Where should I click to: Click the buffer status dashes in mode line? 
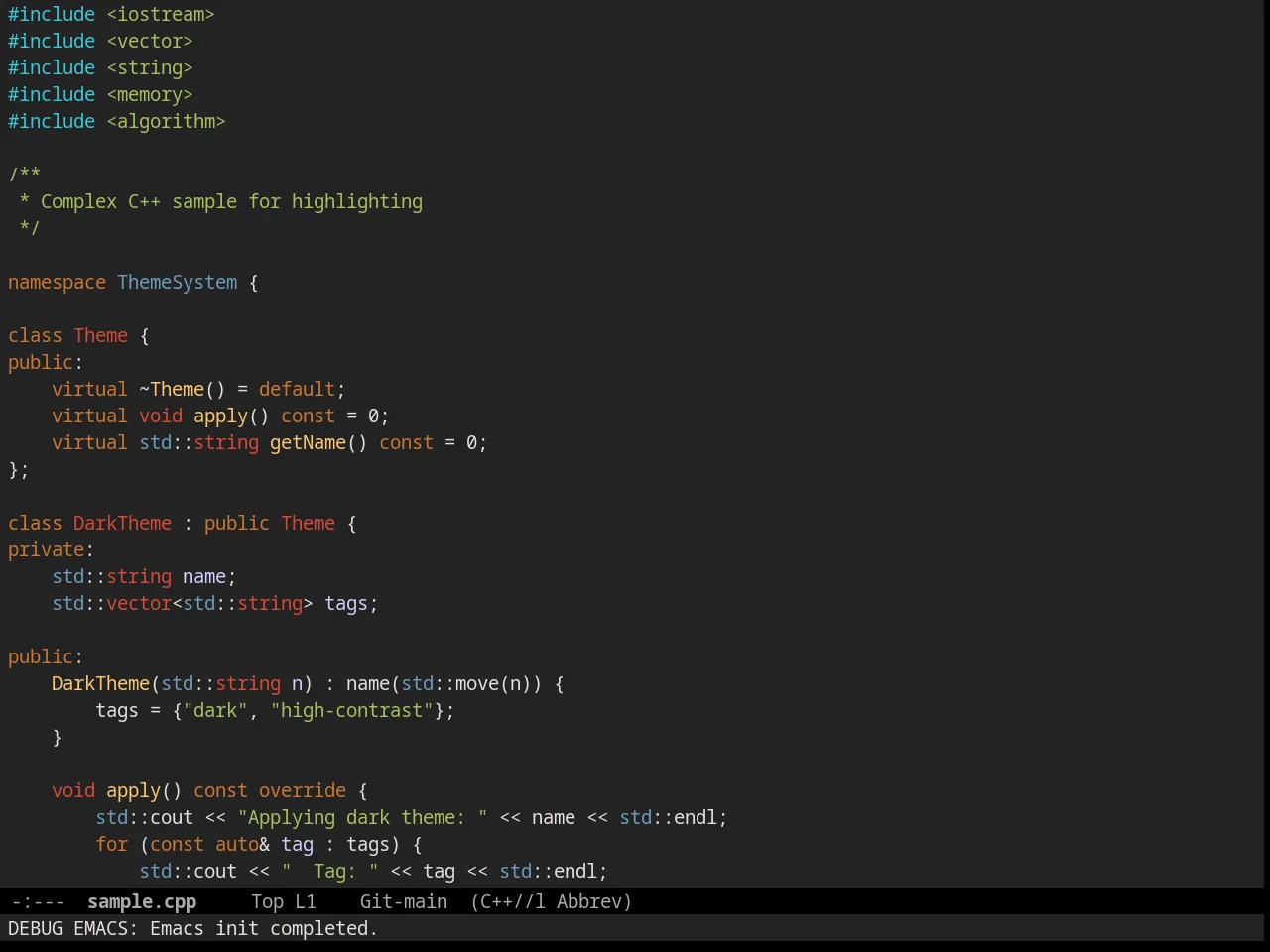pos(38,901)
